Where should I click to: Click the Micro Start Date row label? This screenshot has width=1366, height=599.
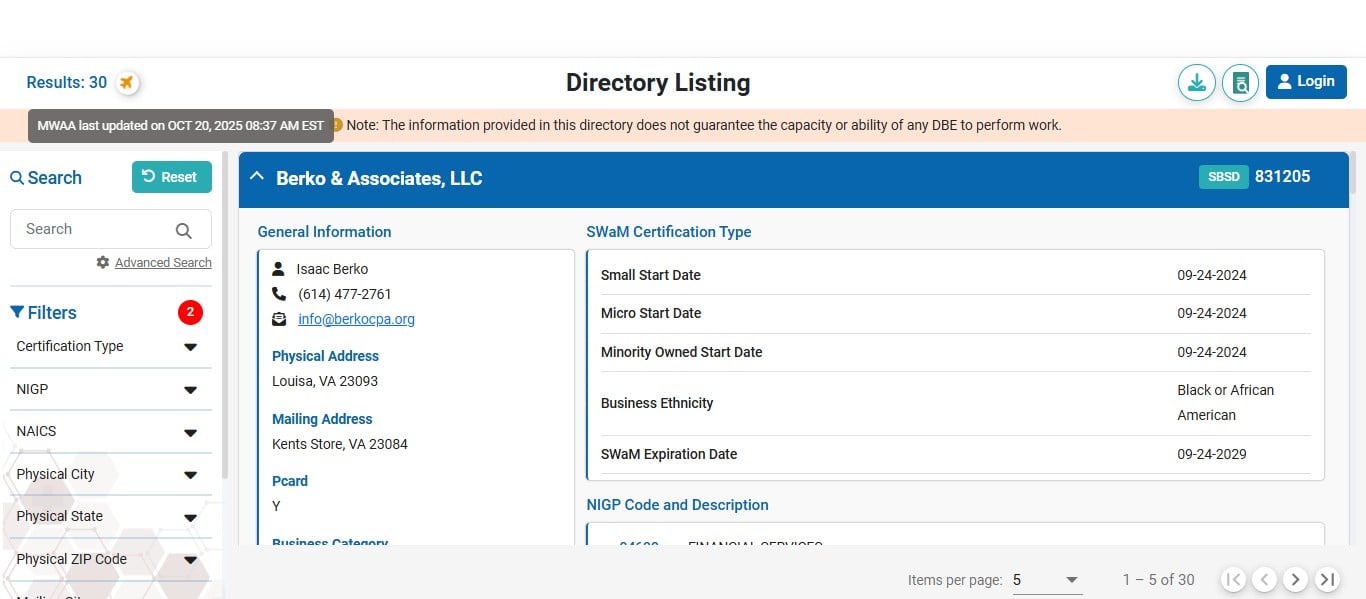click(x=651, y=313)
